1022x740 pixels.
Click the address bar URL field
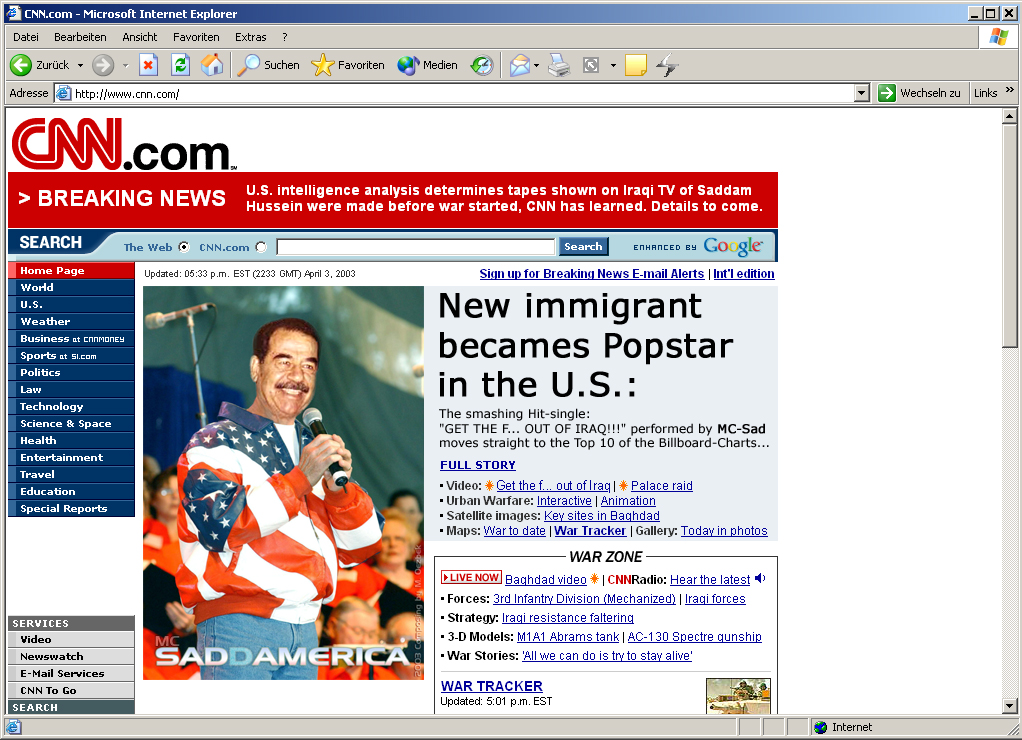click(454, 93)
